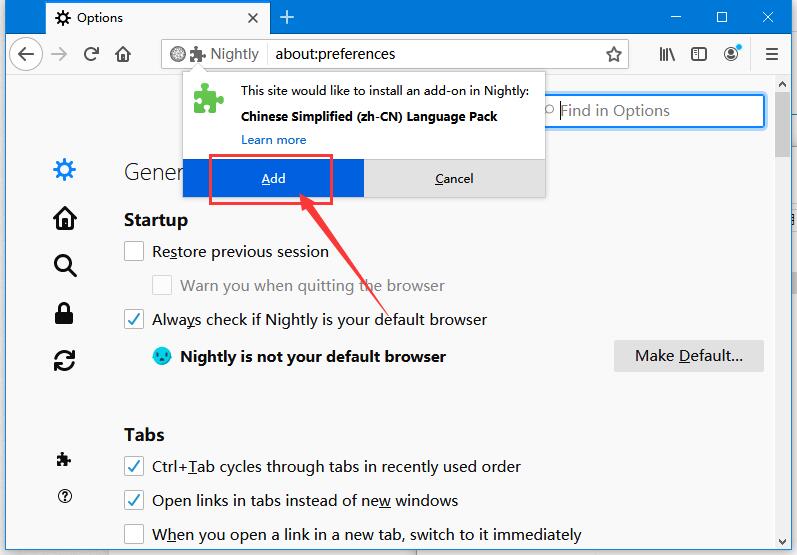Open the Privacy lock category
Screen dimensions: 797x555
(64, 313)
